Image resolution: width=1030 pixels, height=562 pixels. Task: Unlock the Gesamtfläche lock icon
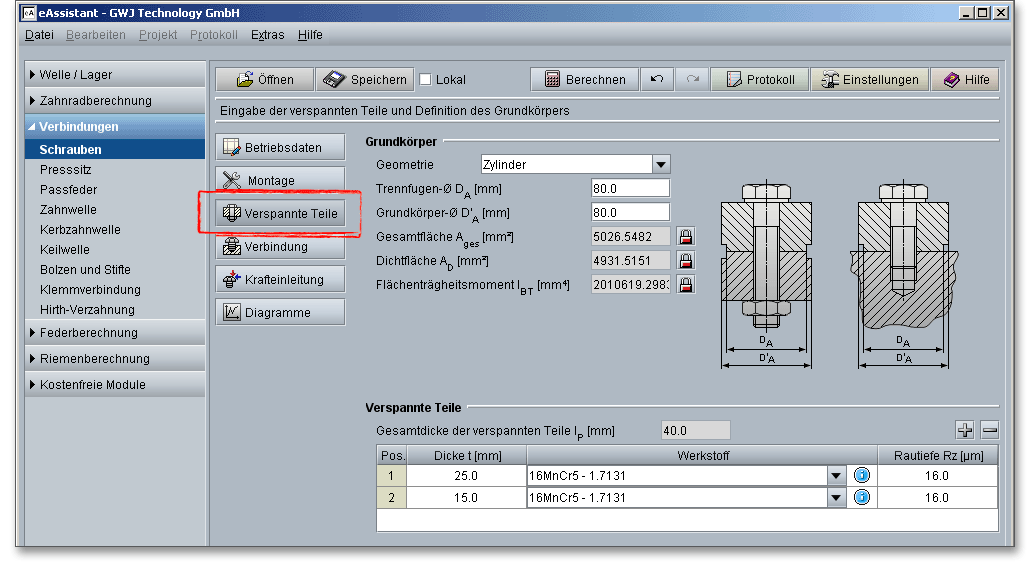pos(686,237)
